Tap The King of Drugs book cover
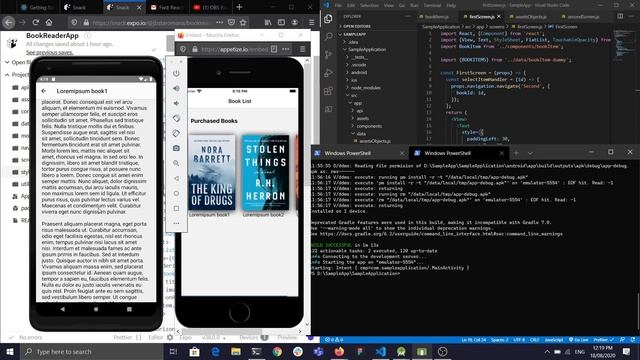The width and height of the screenshot is (640, 360). (211, 173)
